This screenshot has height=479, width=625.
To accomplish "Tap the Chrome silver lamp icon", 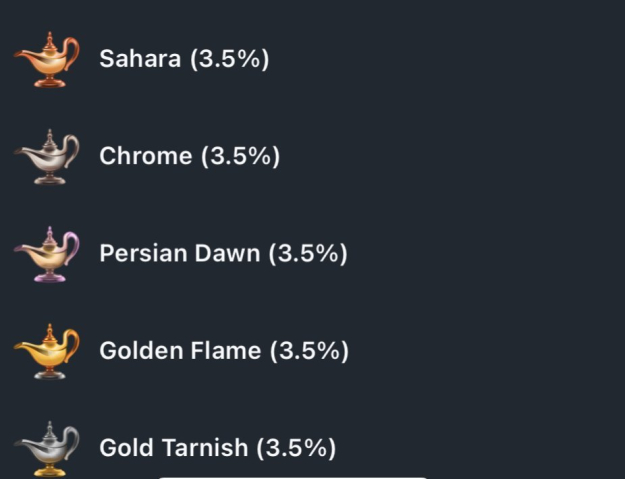I will coord(46,157).
